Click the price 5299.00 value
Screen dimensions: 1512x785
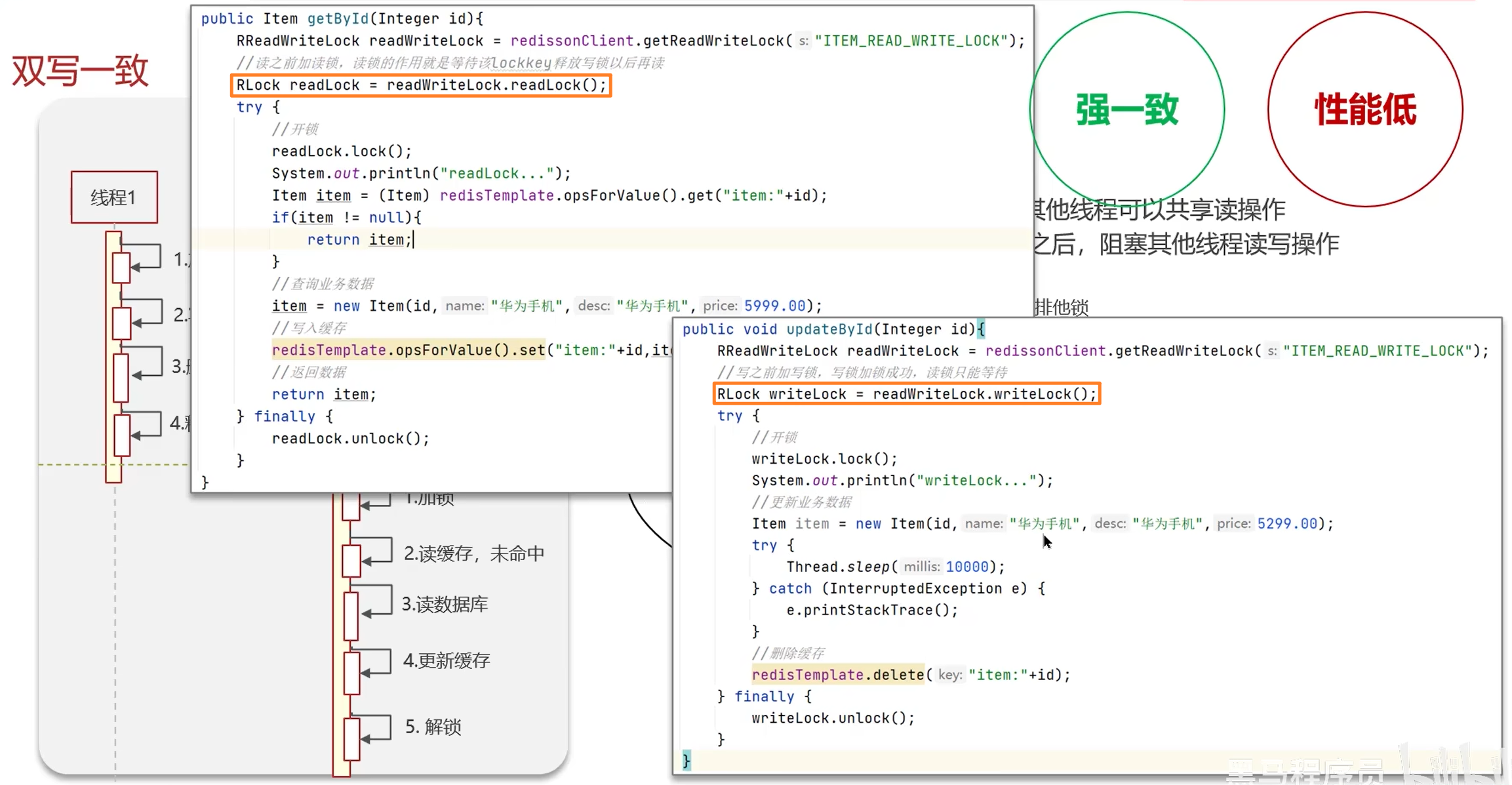(x=1286, y=523)
